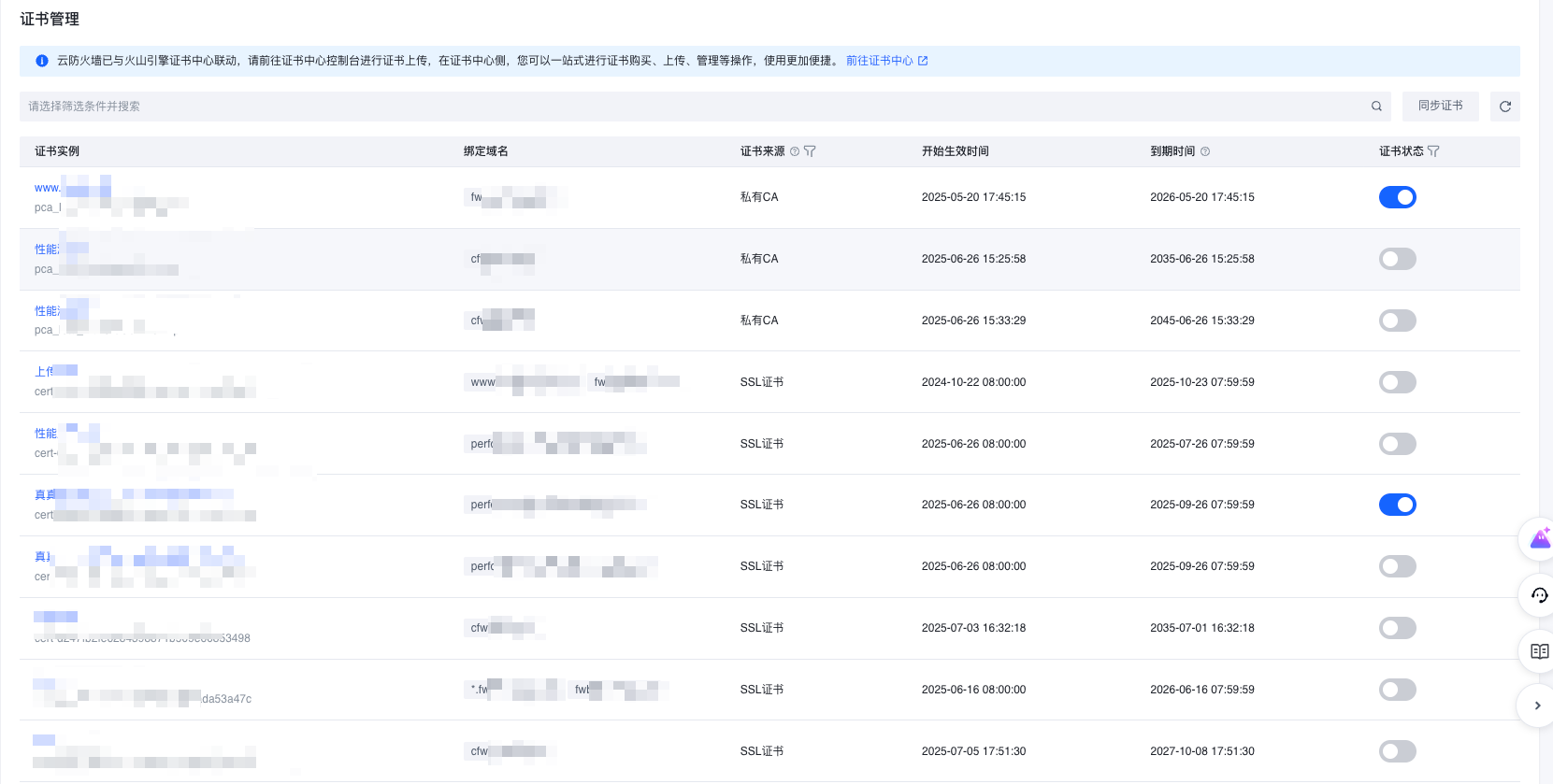Focus the 请选择筛选条件并搜索 search field
This screenshot has width=1553, height=784.
pos(705,107)
